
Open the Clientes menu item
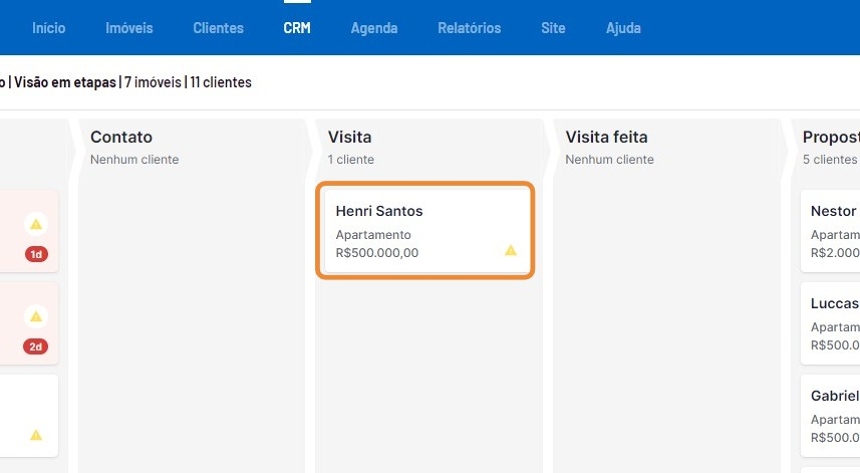(218, 28)
